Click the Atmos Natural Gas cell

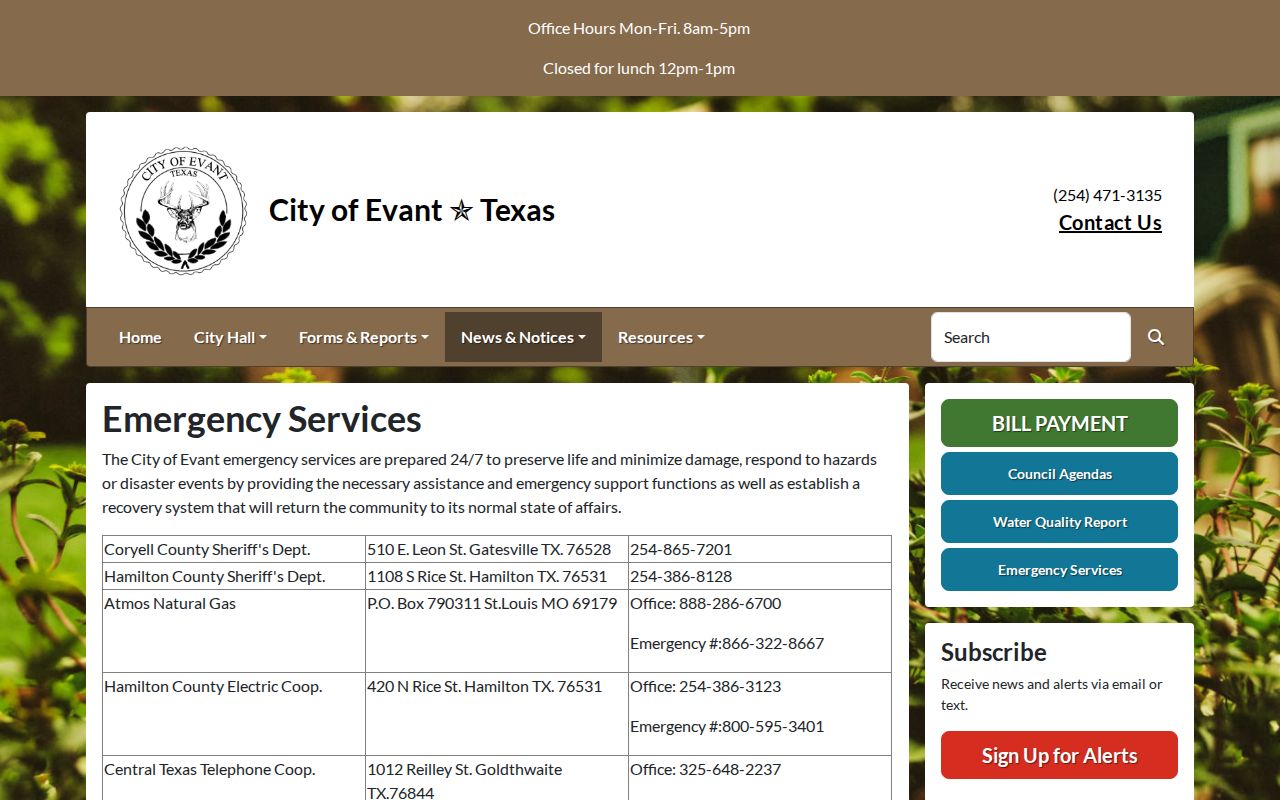click(234, 631)
